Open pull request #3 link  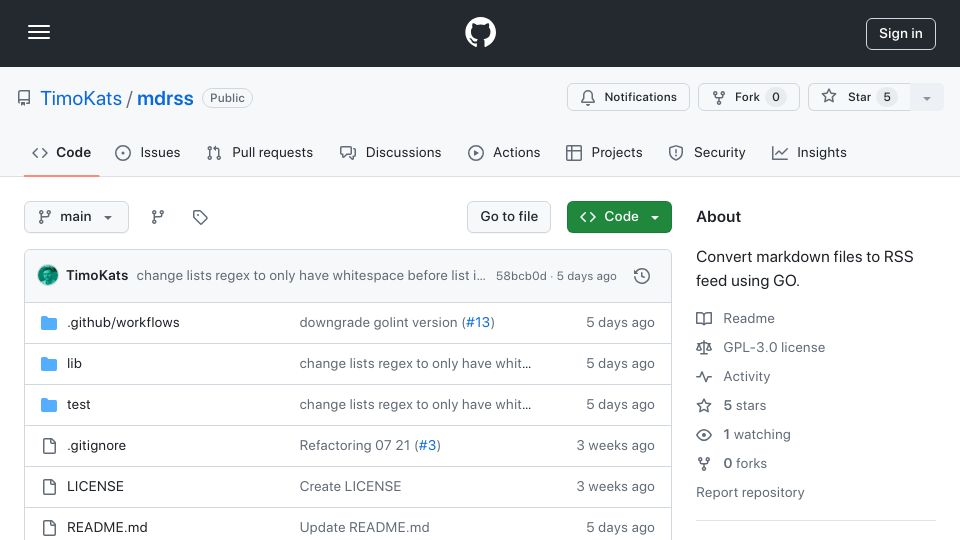[x=427, y=446]
